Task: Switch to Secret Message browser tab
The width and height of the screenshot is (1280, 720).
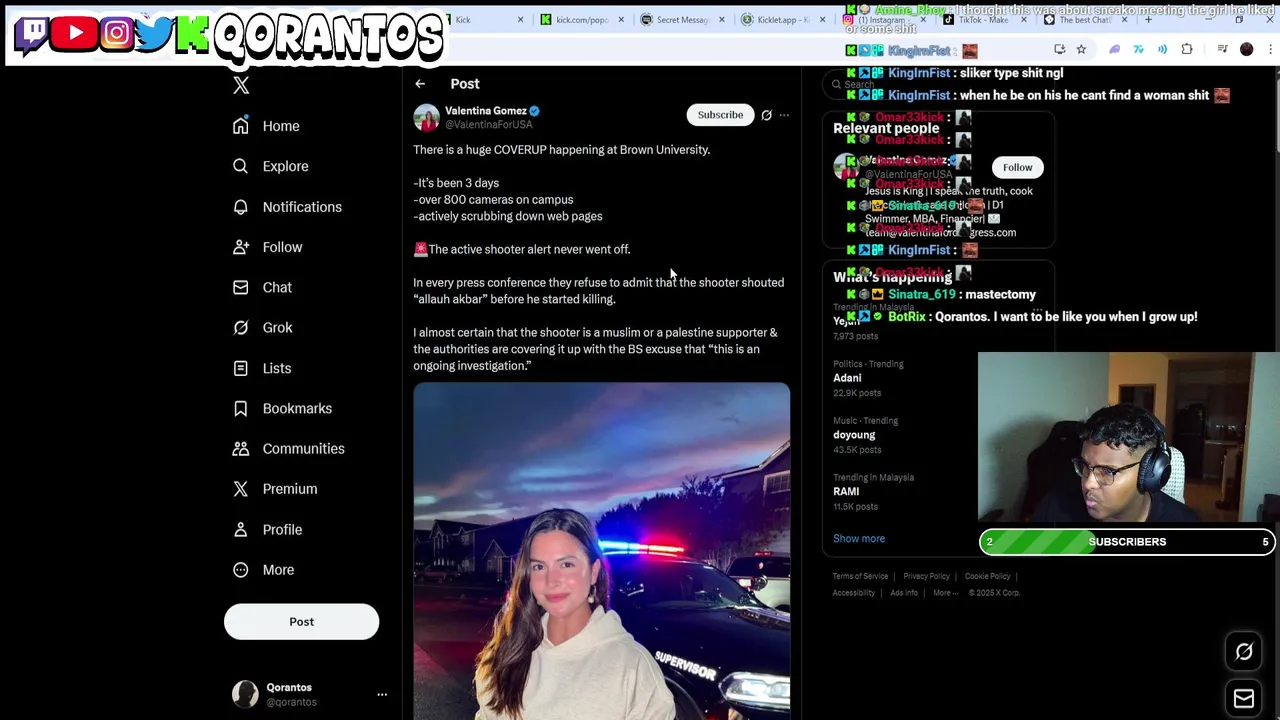Action: pos(683,20)
